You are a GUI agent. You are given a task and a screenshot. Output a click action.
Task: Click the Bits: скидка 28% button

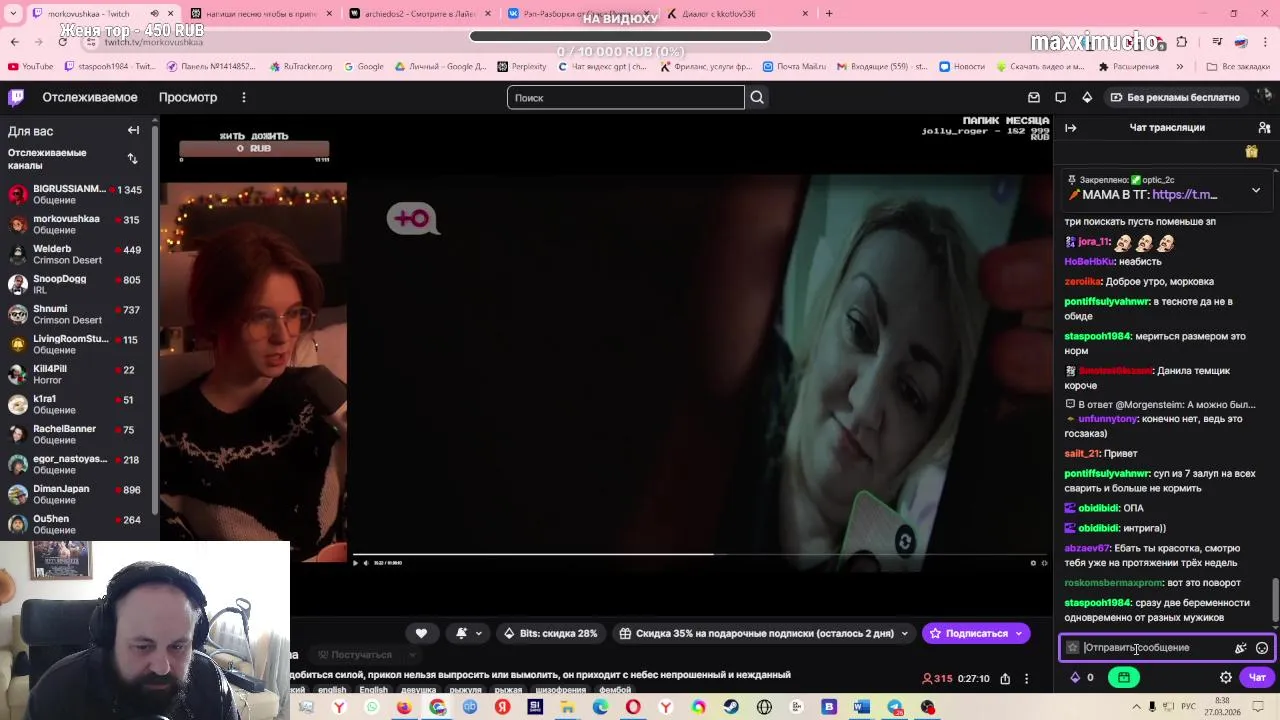[550, 633]
